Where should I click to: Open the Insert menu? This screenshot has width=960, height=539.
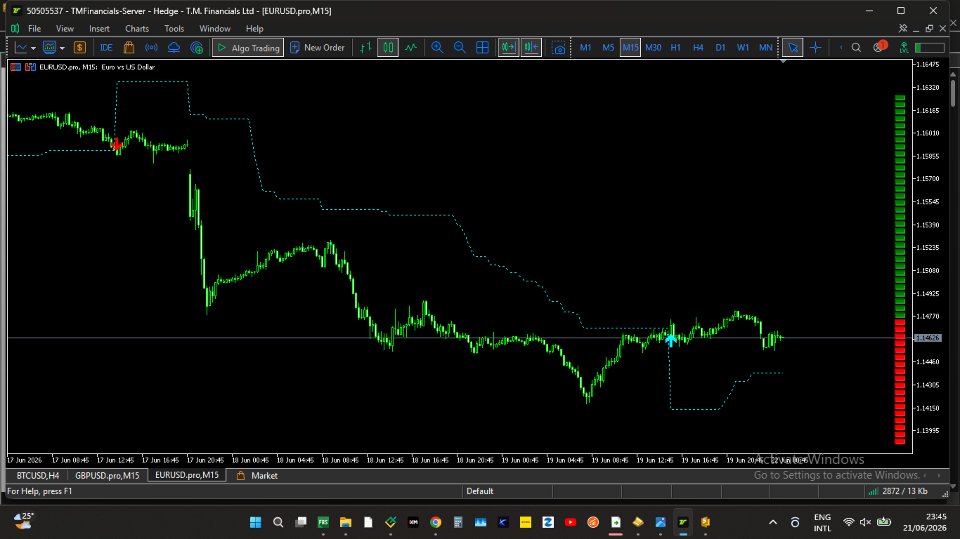[x=99, y=28]
